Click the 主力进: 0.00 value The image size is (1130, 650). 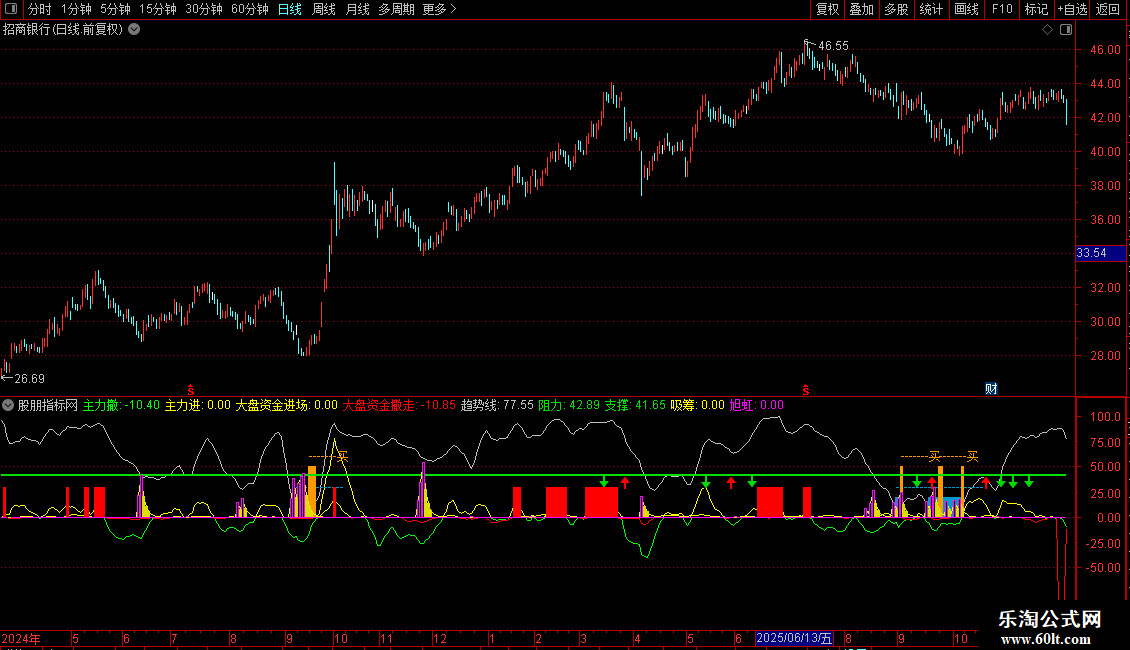click(x=197, y=405)
